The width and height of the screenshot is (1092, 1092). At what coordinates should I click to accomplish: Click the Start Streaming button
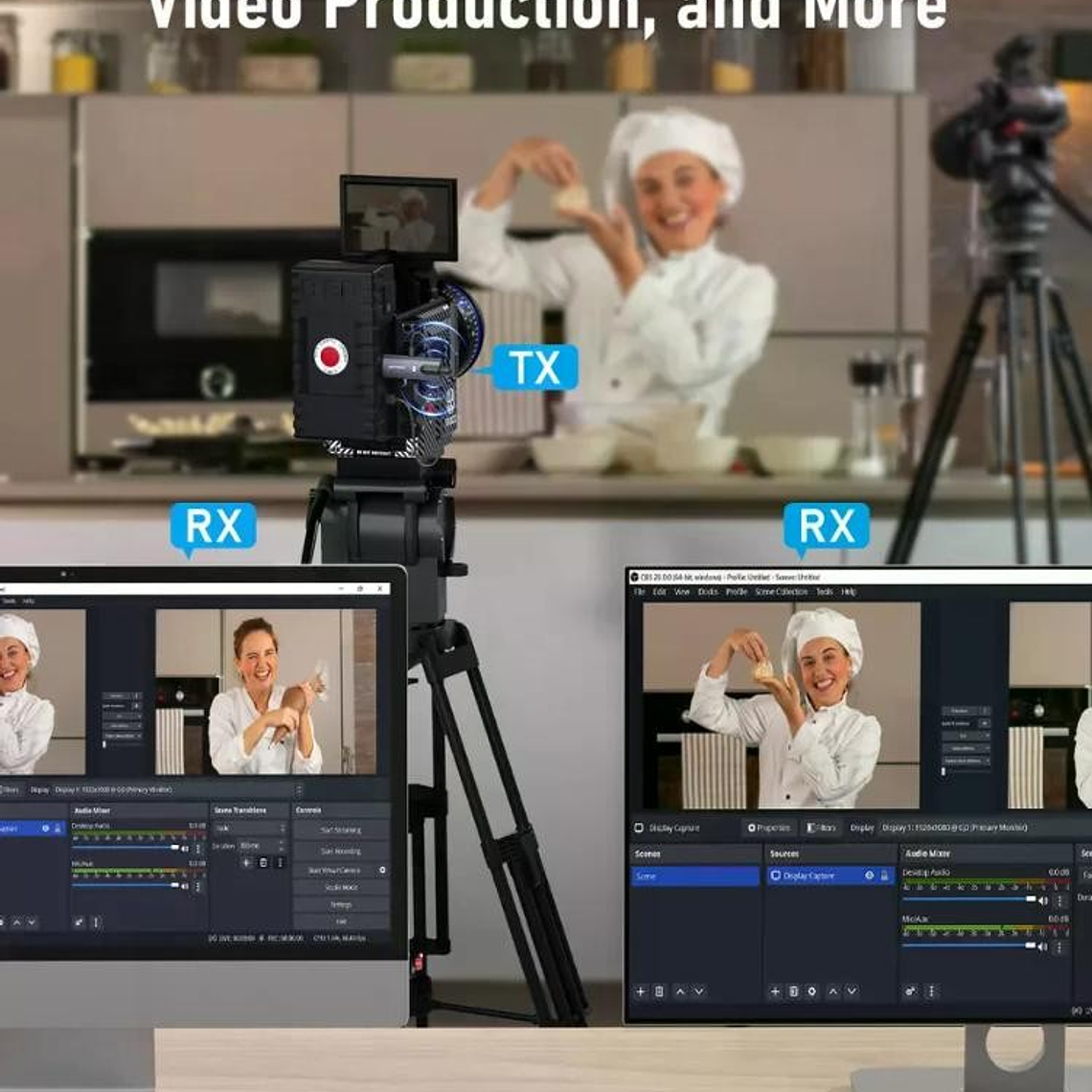342,830
